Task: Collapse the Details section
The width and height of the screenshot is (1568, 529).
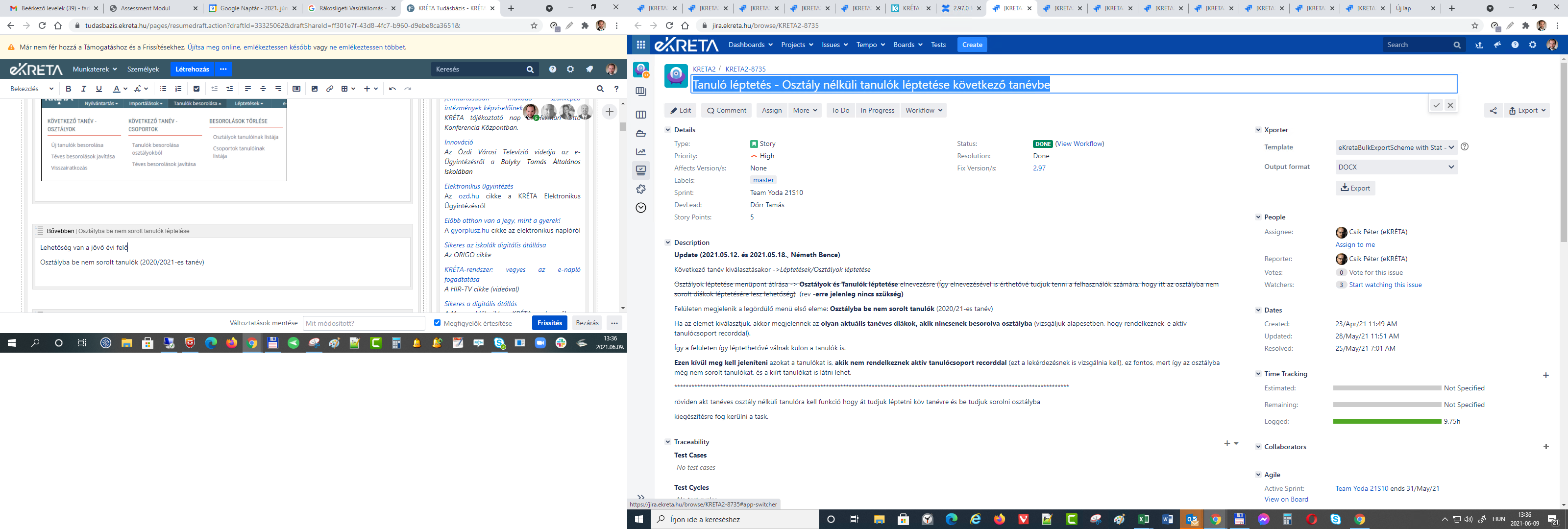Action: pyautogui.click(x=668, y=130)
